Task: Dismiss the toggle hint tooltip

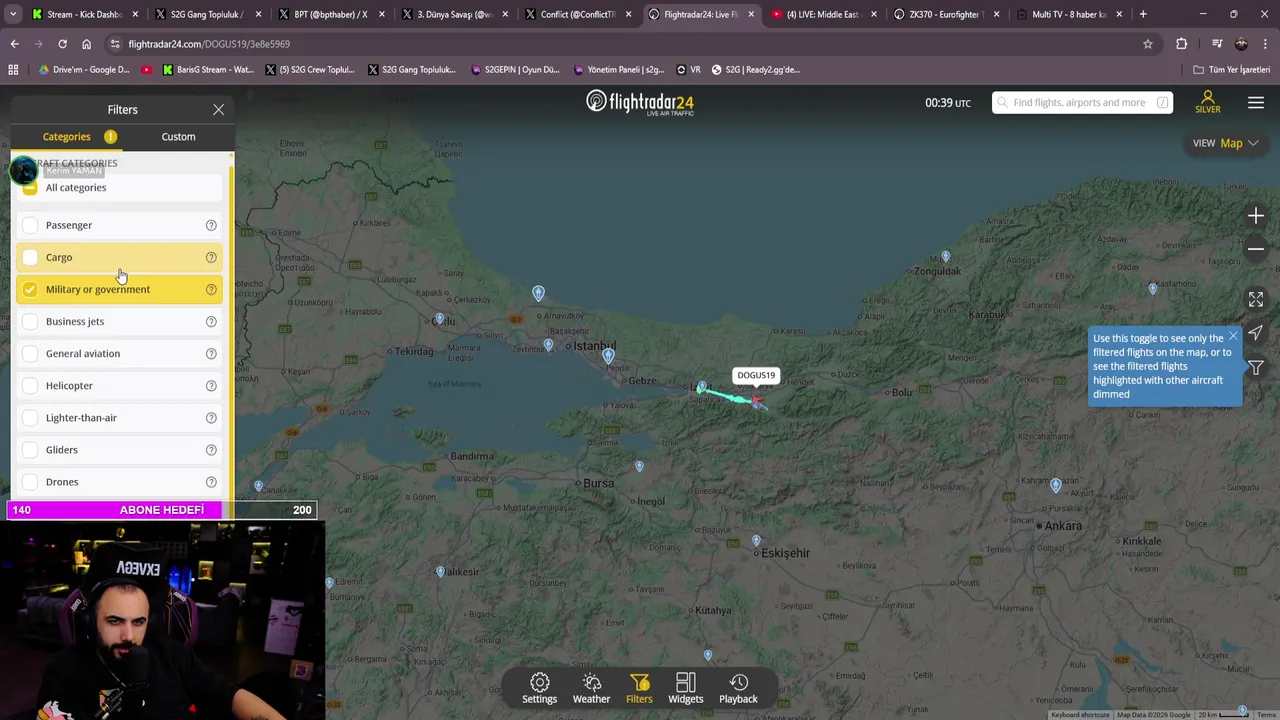Action: pos(1233,336)
